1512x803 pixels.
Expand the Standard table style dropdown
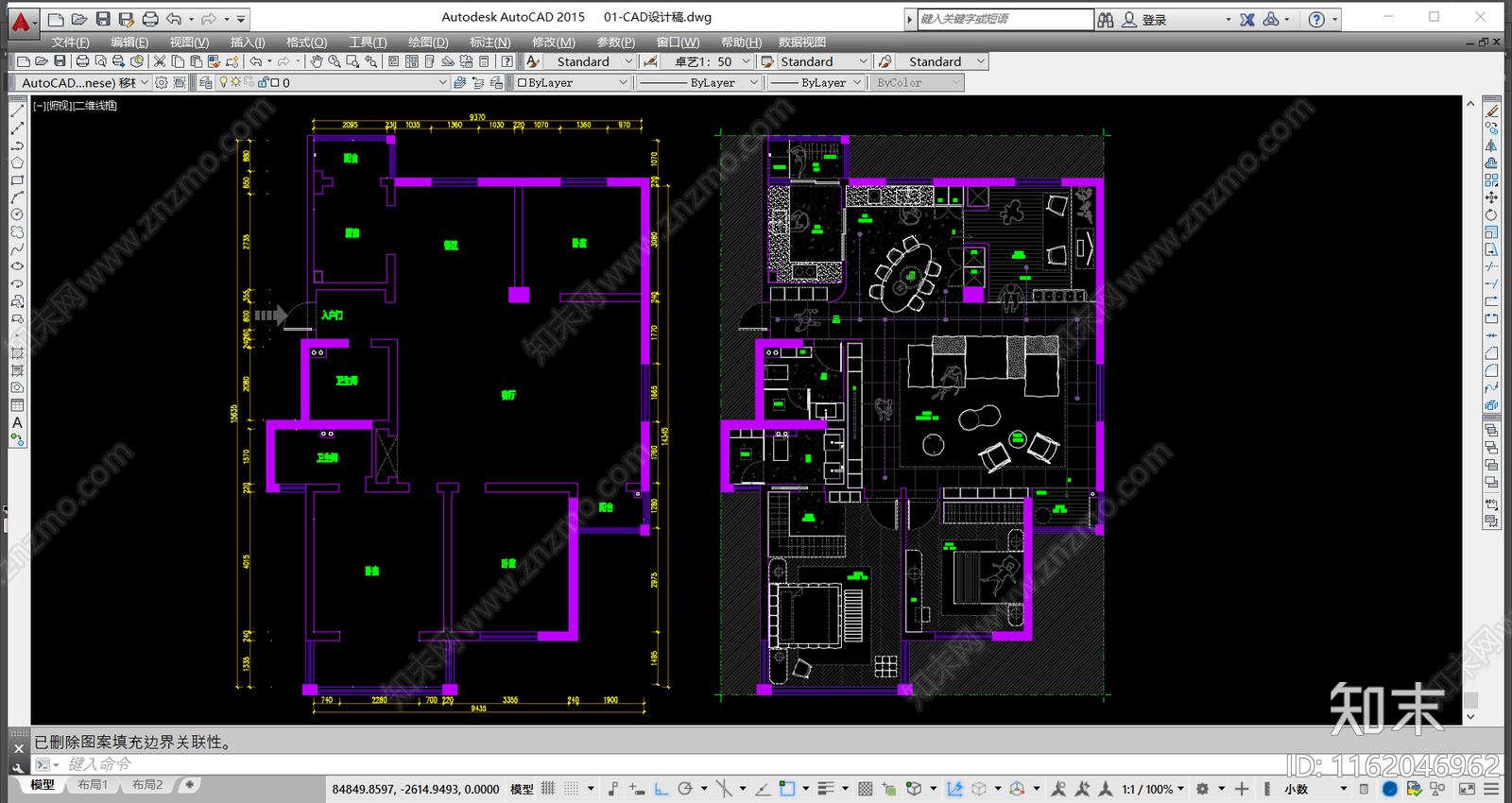[x=863, y=61]
